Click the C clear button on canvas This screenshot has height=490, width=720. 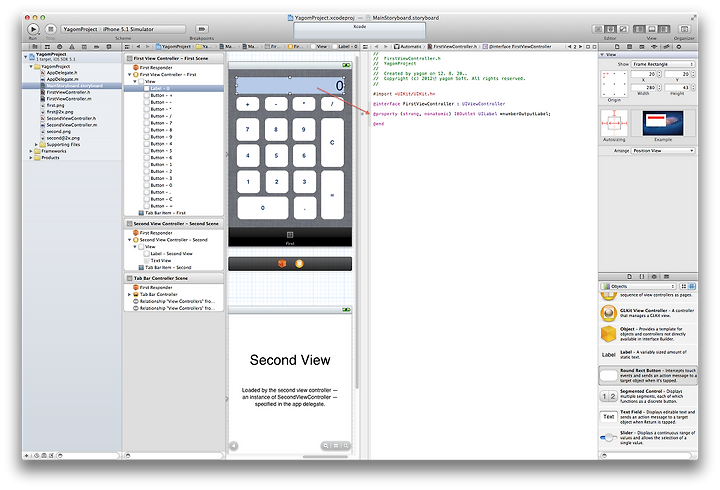click(332, 142)
